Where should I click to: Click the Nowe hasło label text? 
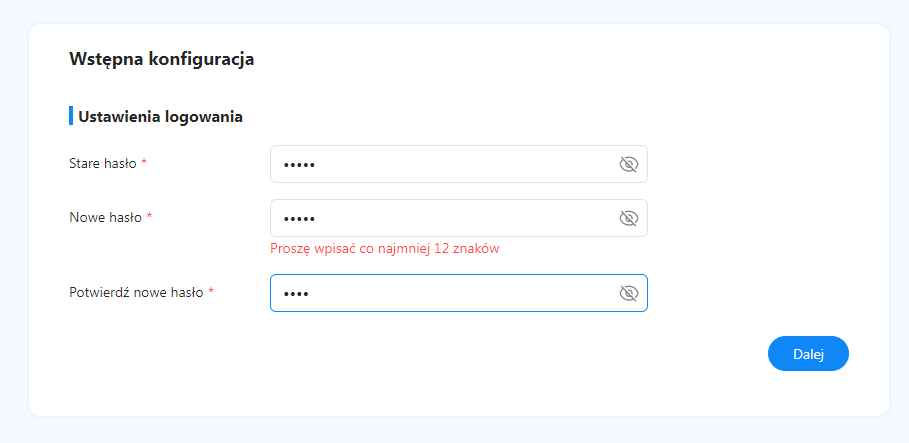(x=106, y=217)
